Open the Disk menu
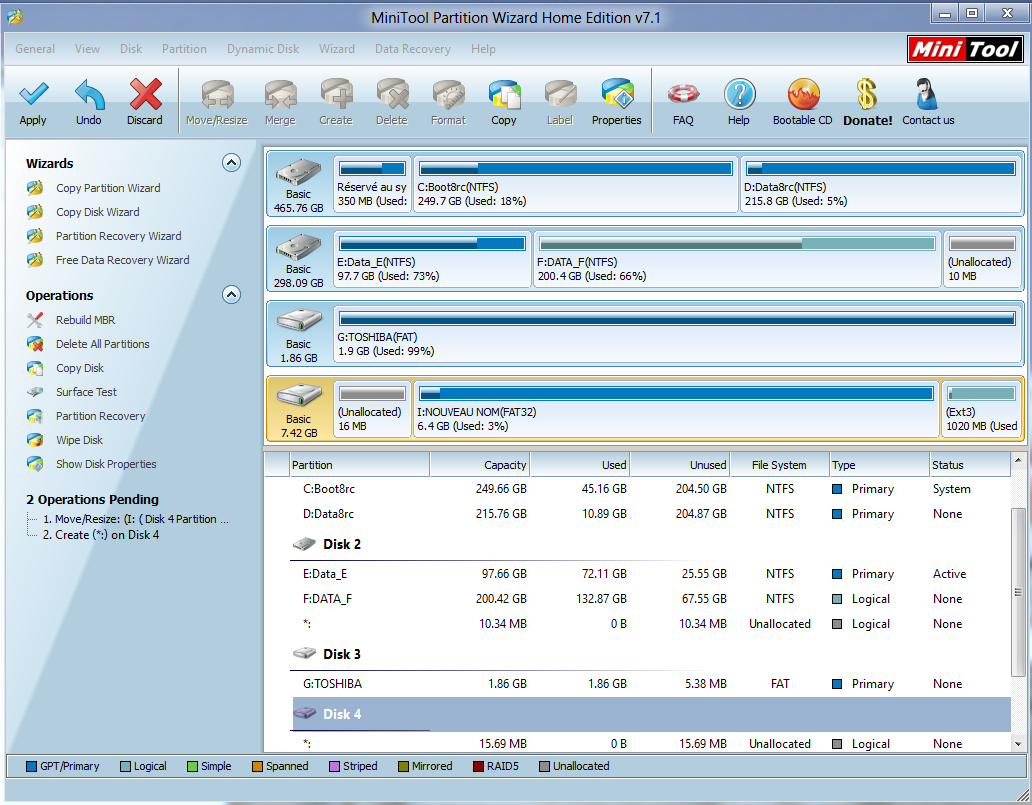The image size is (1032, 805). 130,49
